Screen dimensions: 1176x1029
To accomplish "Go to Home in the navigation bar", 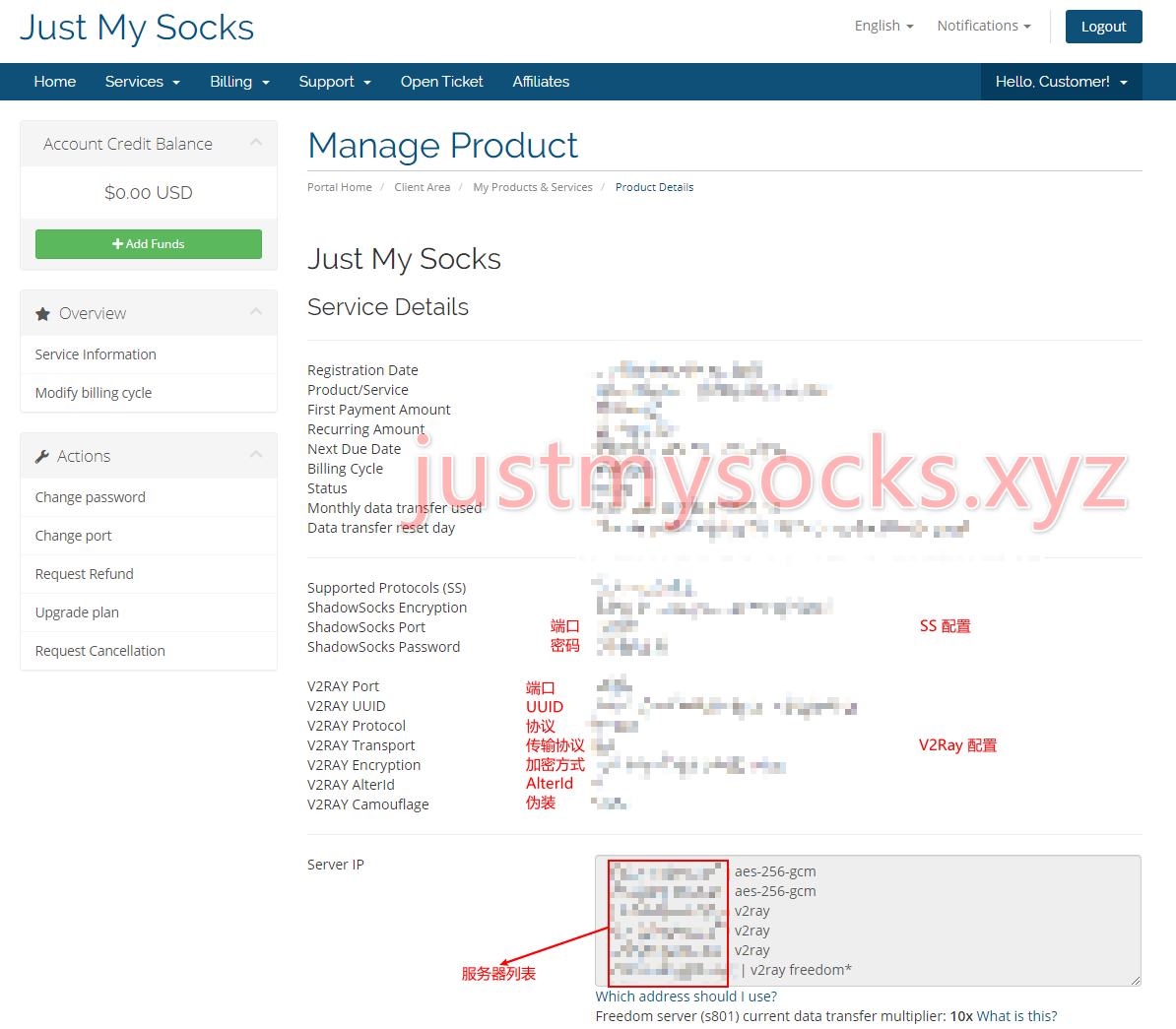I will coord(55,82).
